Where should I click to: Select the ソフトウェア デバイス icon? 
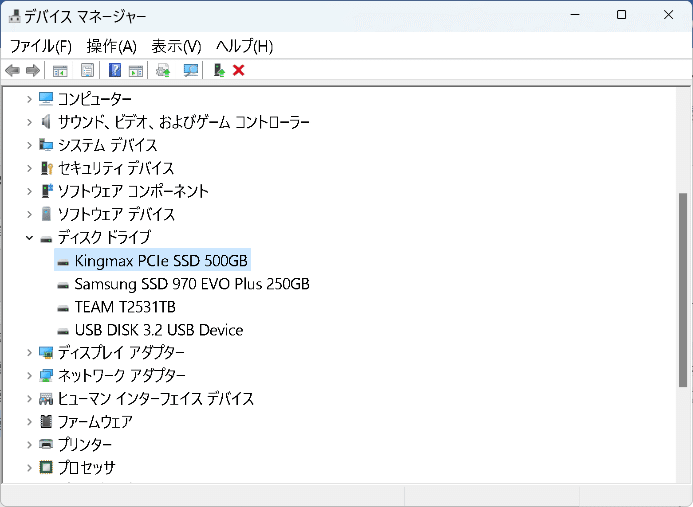(46, 214)
